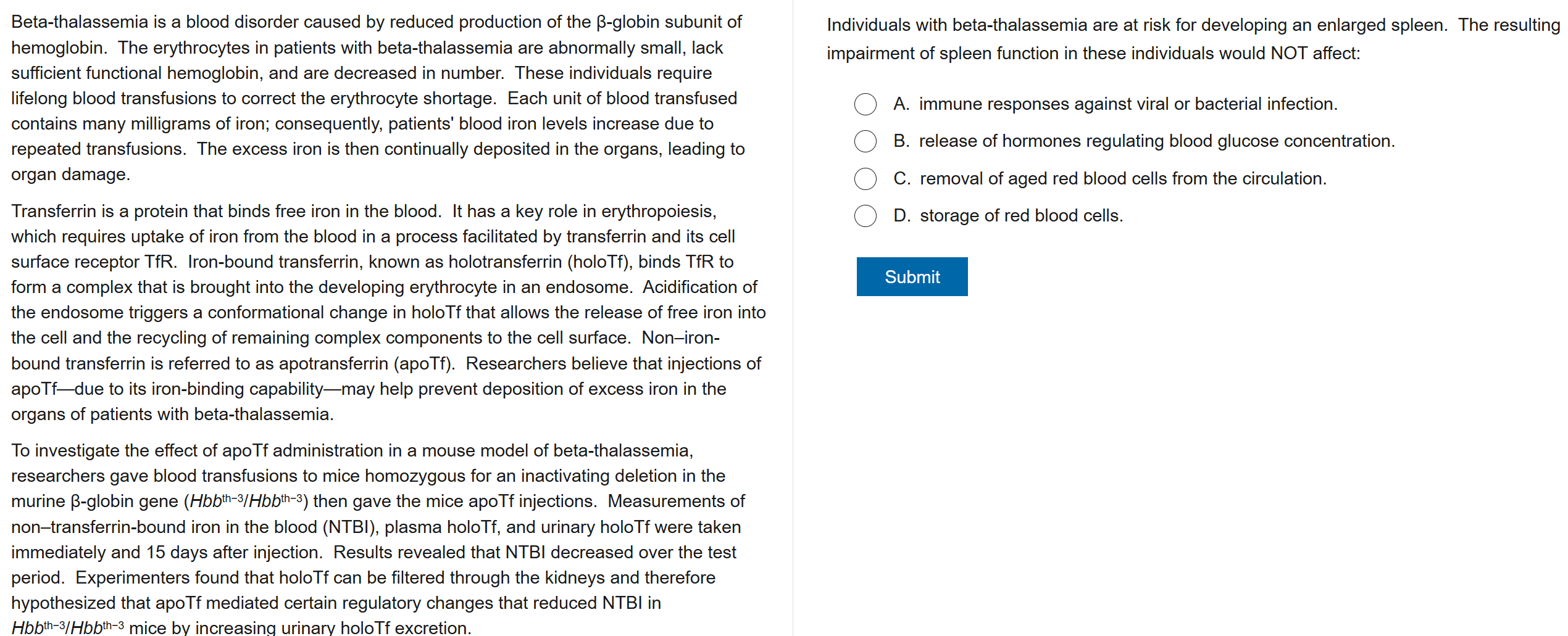Click the blue Submit button
1568x636 pixels.
point(911,277)
